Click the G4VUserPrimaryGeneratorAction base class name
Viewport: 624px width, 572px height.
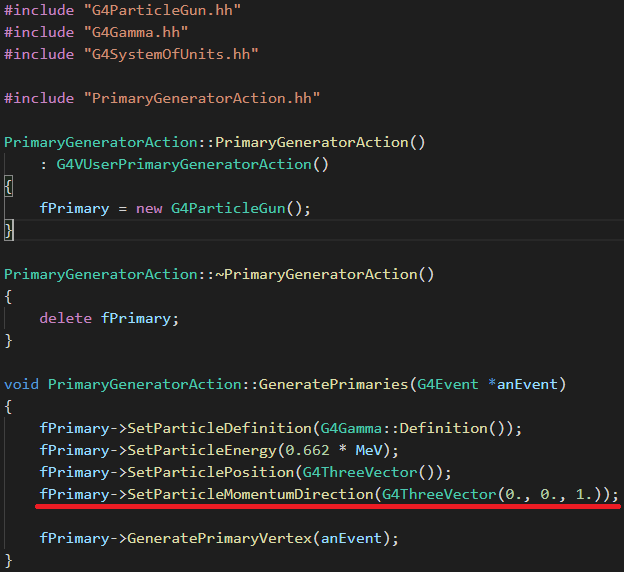tap(187, 164)
